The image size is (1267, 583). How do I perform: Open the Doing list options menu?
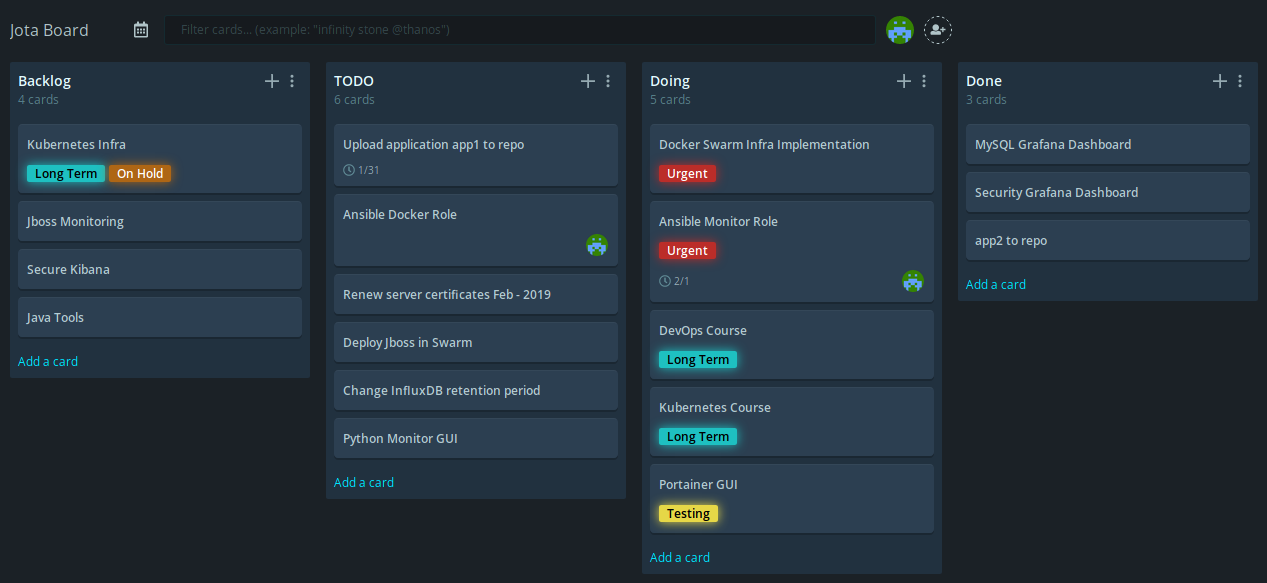tap(924, 81)
